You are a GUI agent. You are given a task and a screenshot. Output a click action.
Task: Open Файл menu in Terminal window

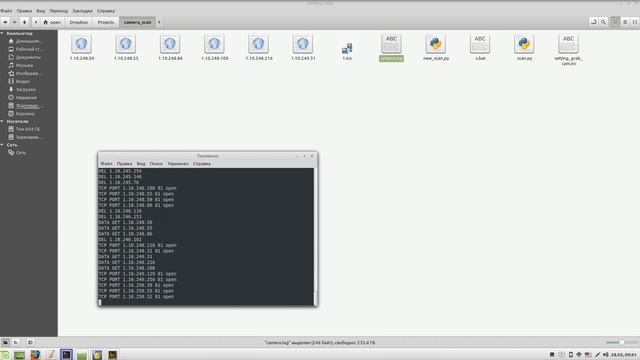pyautogui.click(x=106, y=164)
